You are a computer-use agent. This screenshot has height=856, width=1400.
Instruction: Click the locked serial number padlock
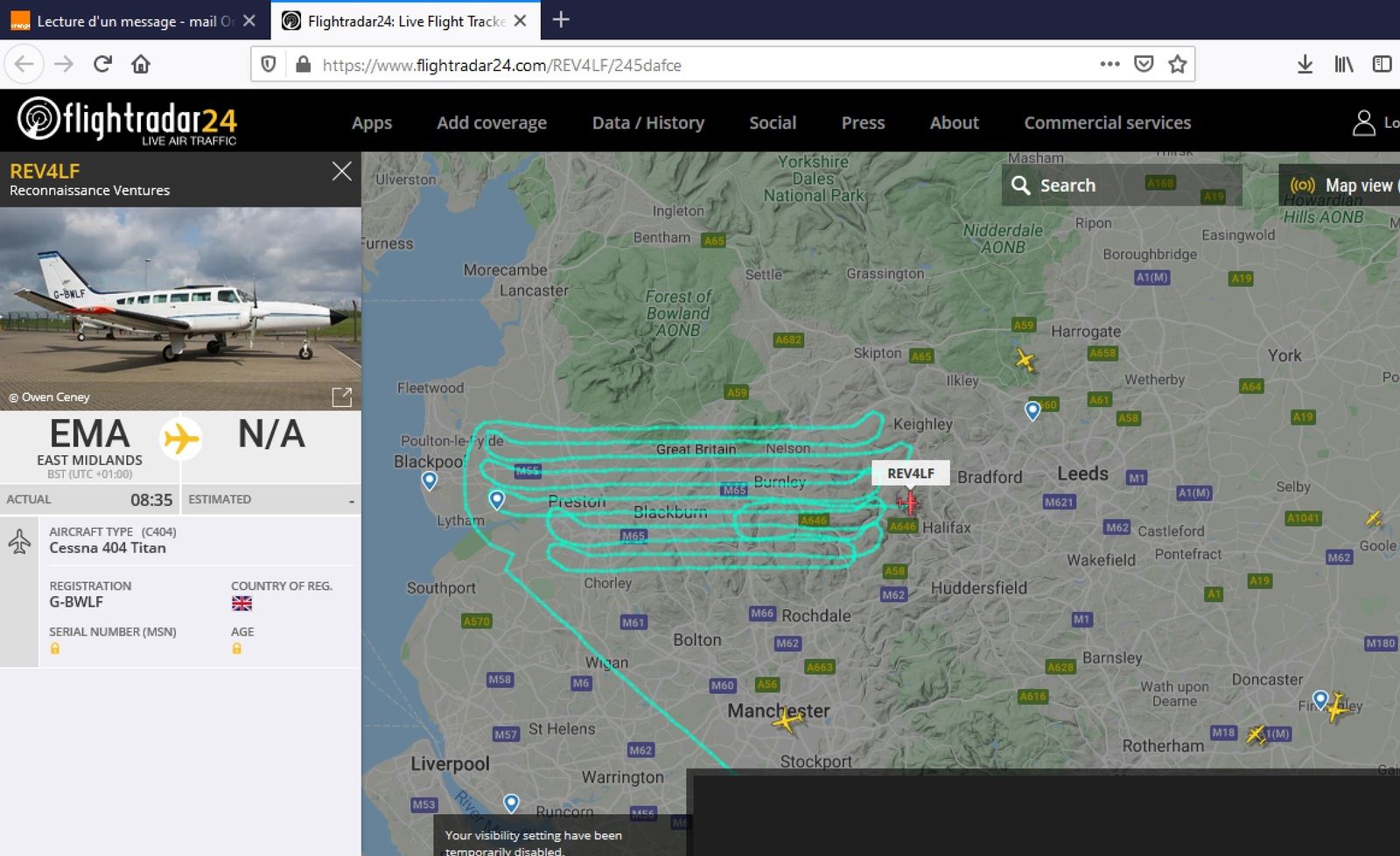(x=55, y=649)
